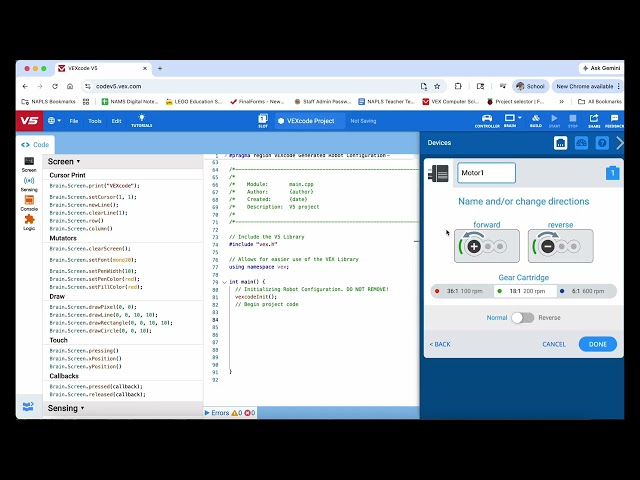Reload the page with browser refresh icon
Image resolution: width=640 pixels, height=480 pixels.
[x=55, y=86]
